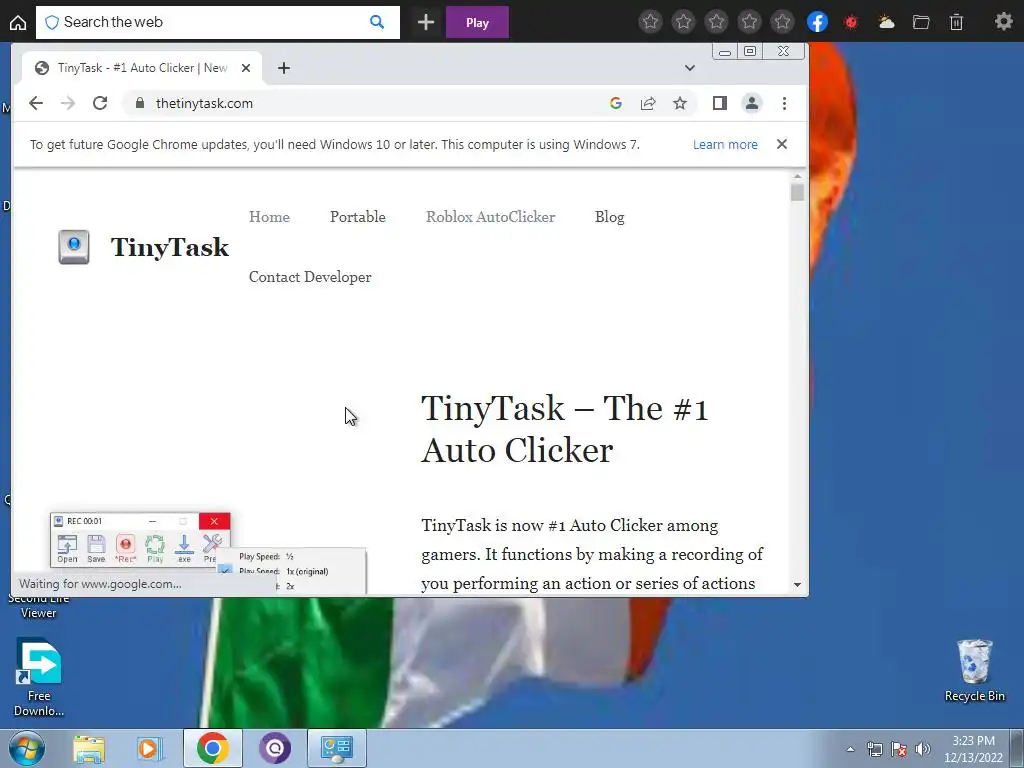This screenshot has width=1024, height=768.
Task: Open the Contact Developer link
Action: 310,277
